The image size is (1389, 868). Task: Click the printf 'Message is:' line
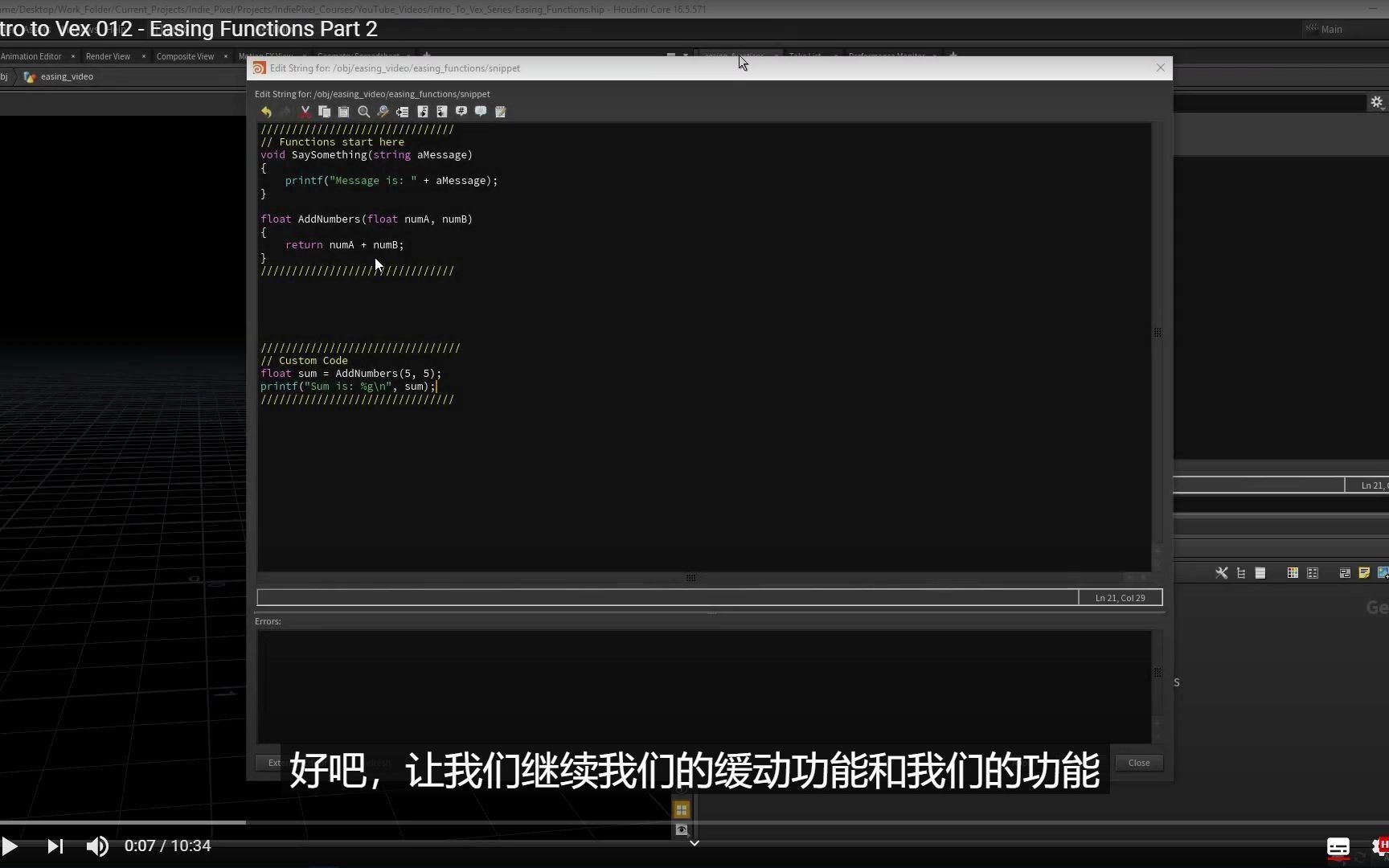391,181
